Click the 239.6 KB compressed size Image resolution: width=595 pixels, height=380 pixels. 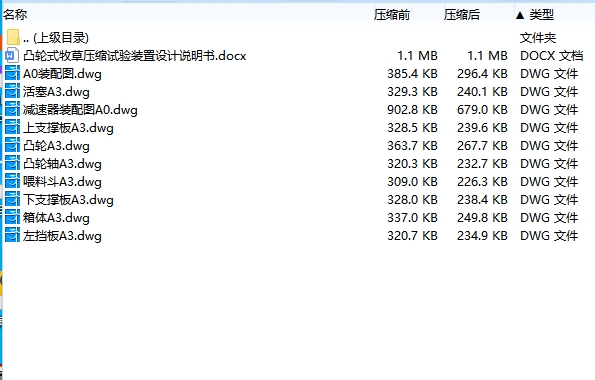pos(482,128)
